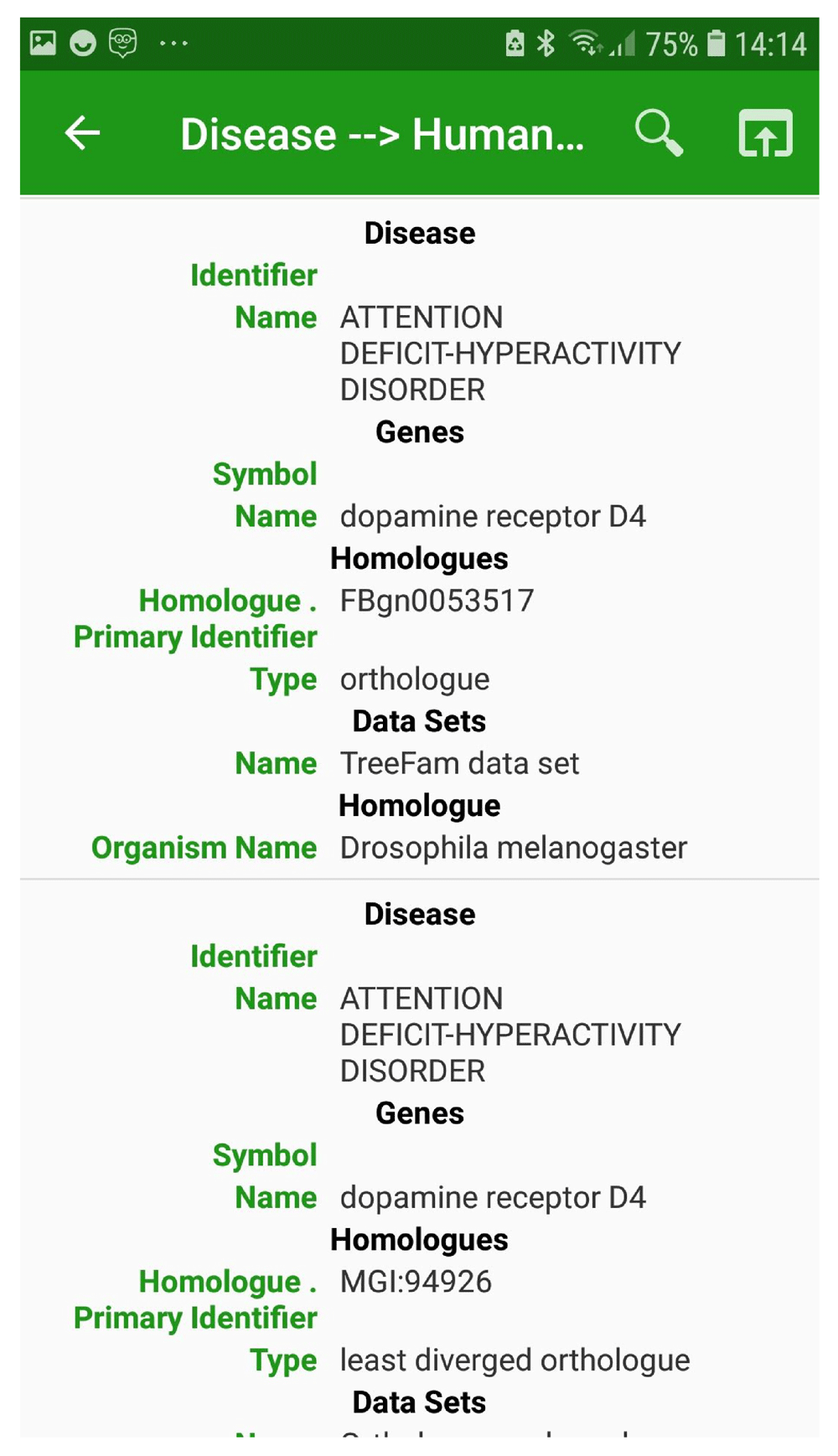Tap the back arrow in header

click(x=82, y=133)
